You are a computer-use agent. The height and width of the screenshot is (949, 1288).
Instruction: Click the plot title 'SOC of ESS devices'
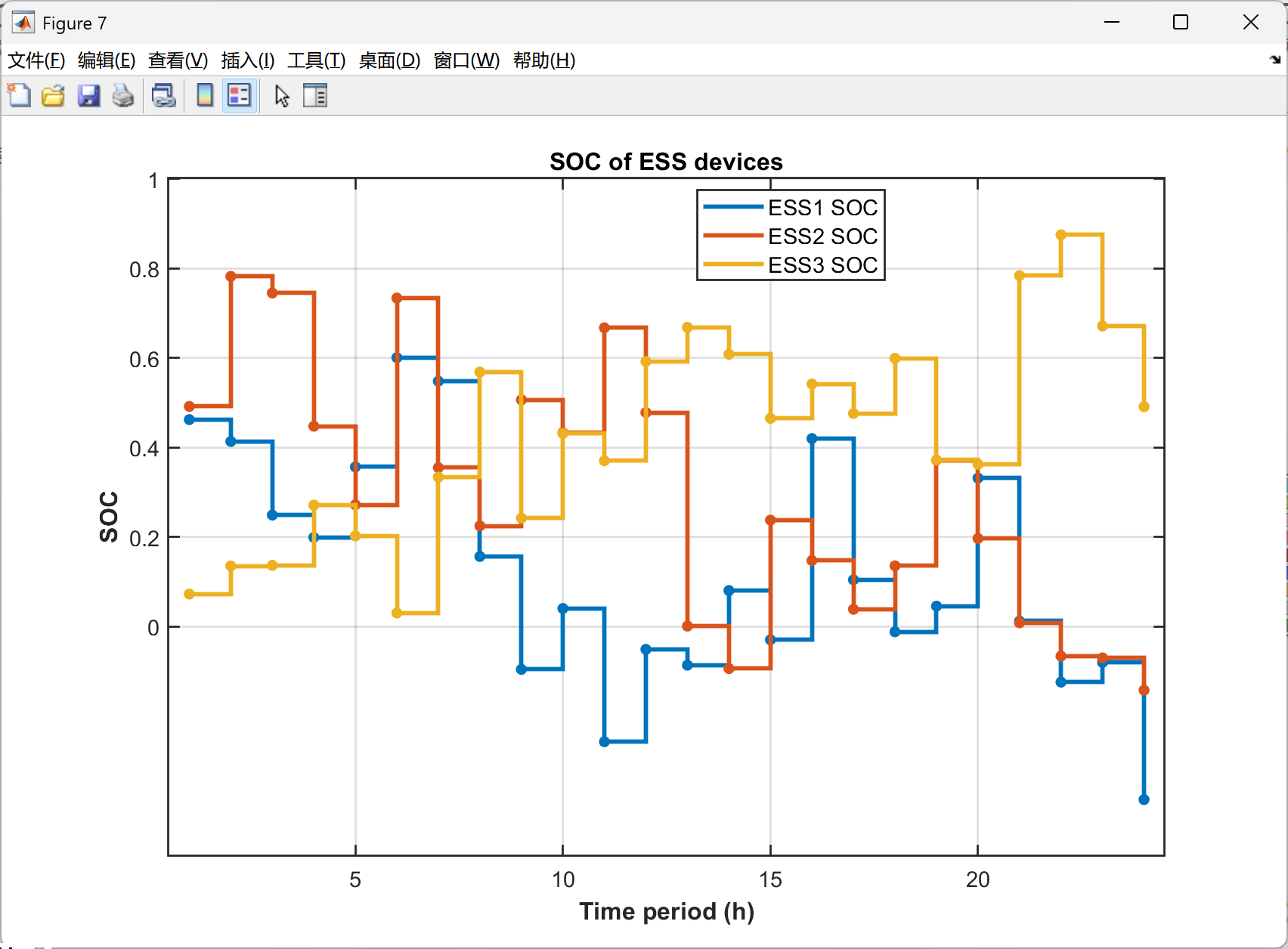coord(666,162)
